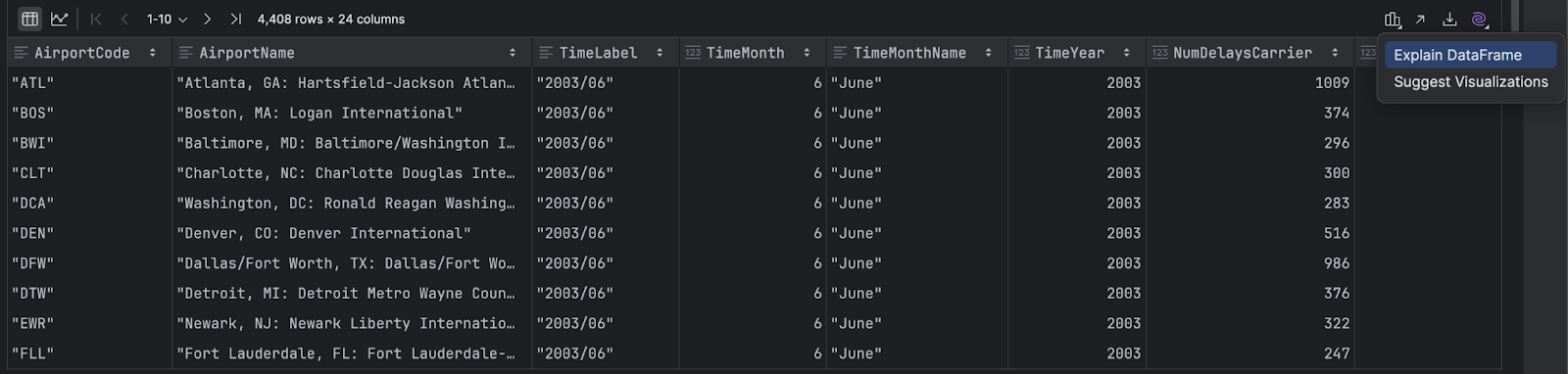This screenshot has width=1568, height=374.
Task: Click the download/export data icon
Action: [x=1450, y=19]
